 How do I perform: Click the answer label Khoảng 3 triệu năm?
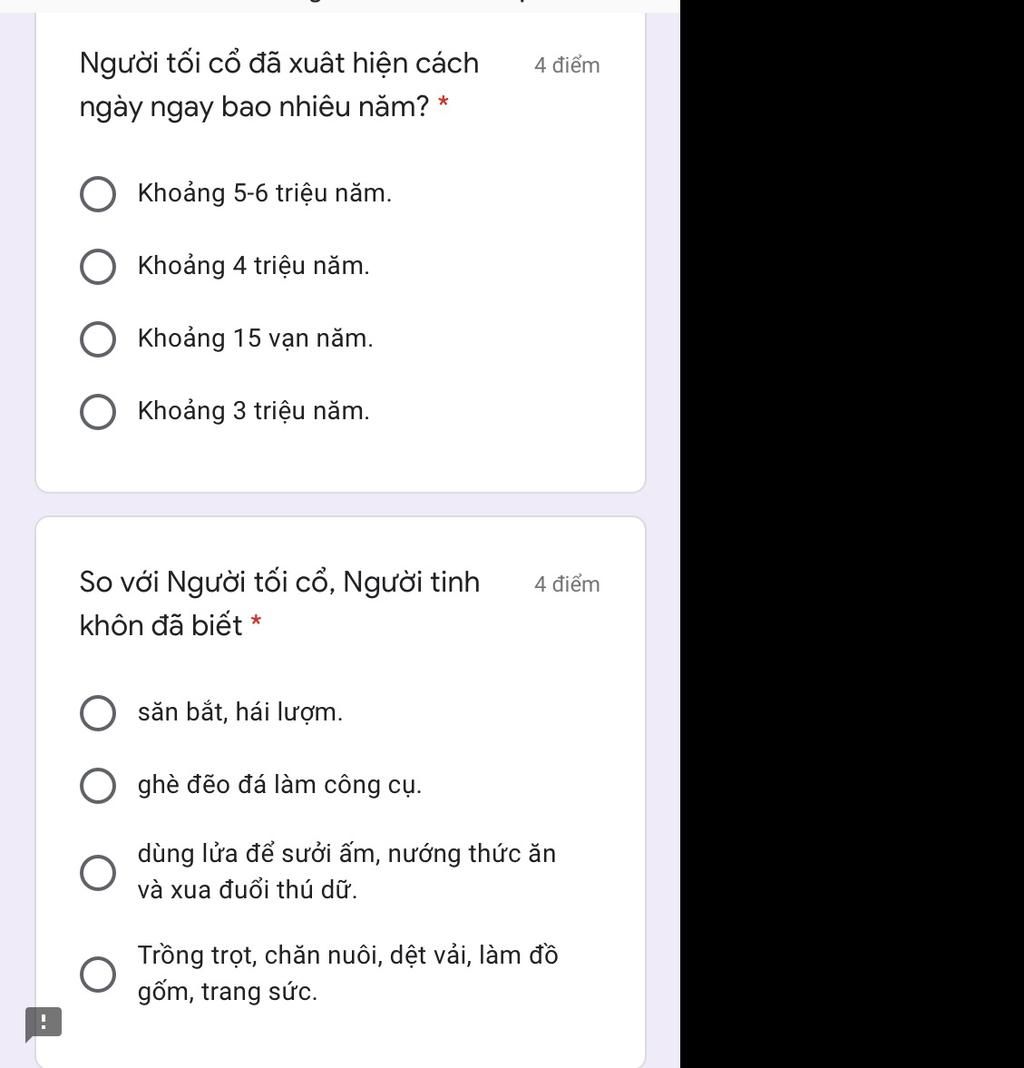point(253,411)
